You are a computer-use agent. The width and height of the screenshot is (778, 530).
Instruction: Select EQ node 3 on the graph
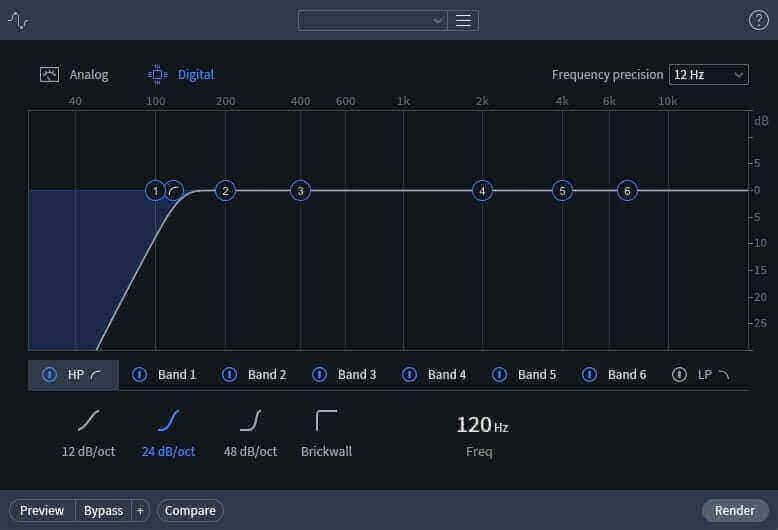point(300,191)
